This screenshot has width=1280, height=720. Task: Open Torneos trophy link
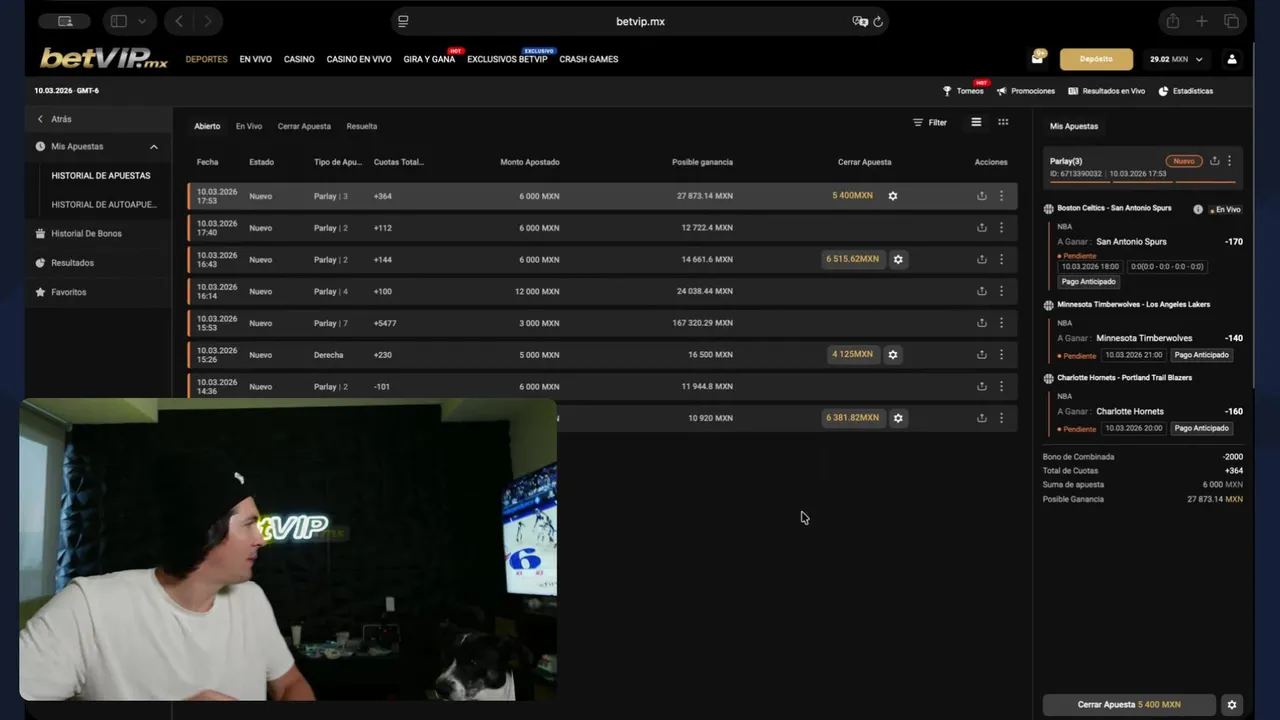point(964,91)
